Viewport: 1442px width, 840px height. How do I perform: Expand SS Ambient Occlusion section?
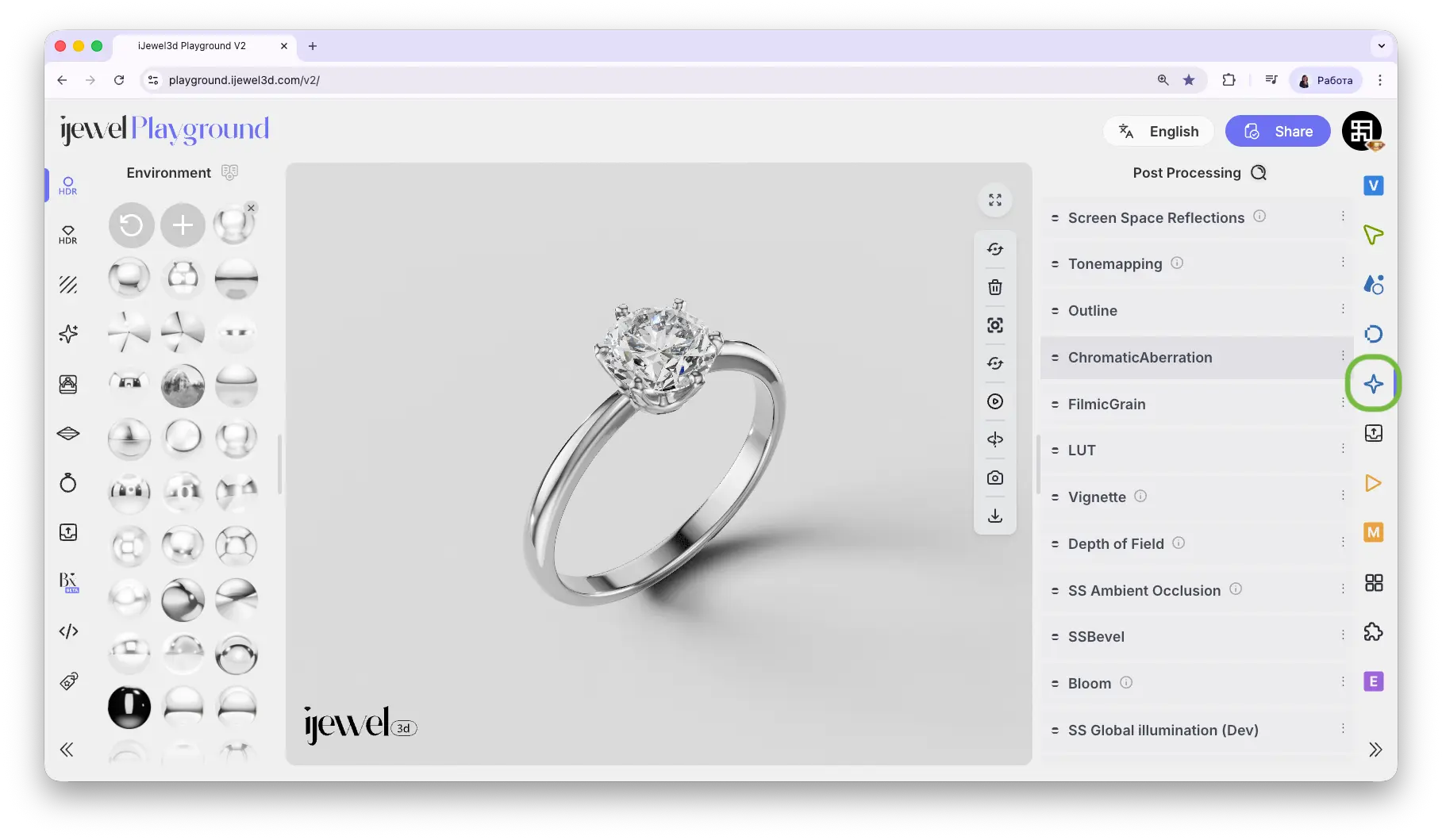[x=1196, y=590]
